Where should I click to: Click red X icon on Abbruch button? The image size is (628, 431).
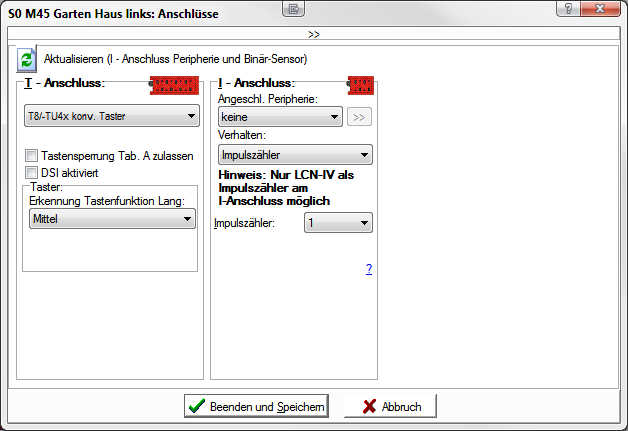coord(369,406)
